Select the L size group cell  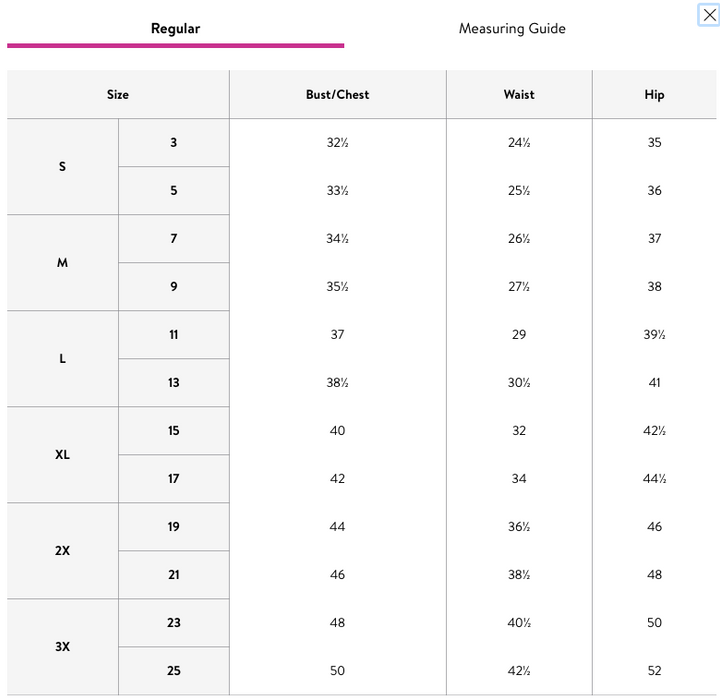point(62,359)
